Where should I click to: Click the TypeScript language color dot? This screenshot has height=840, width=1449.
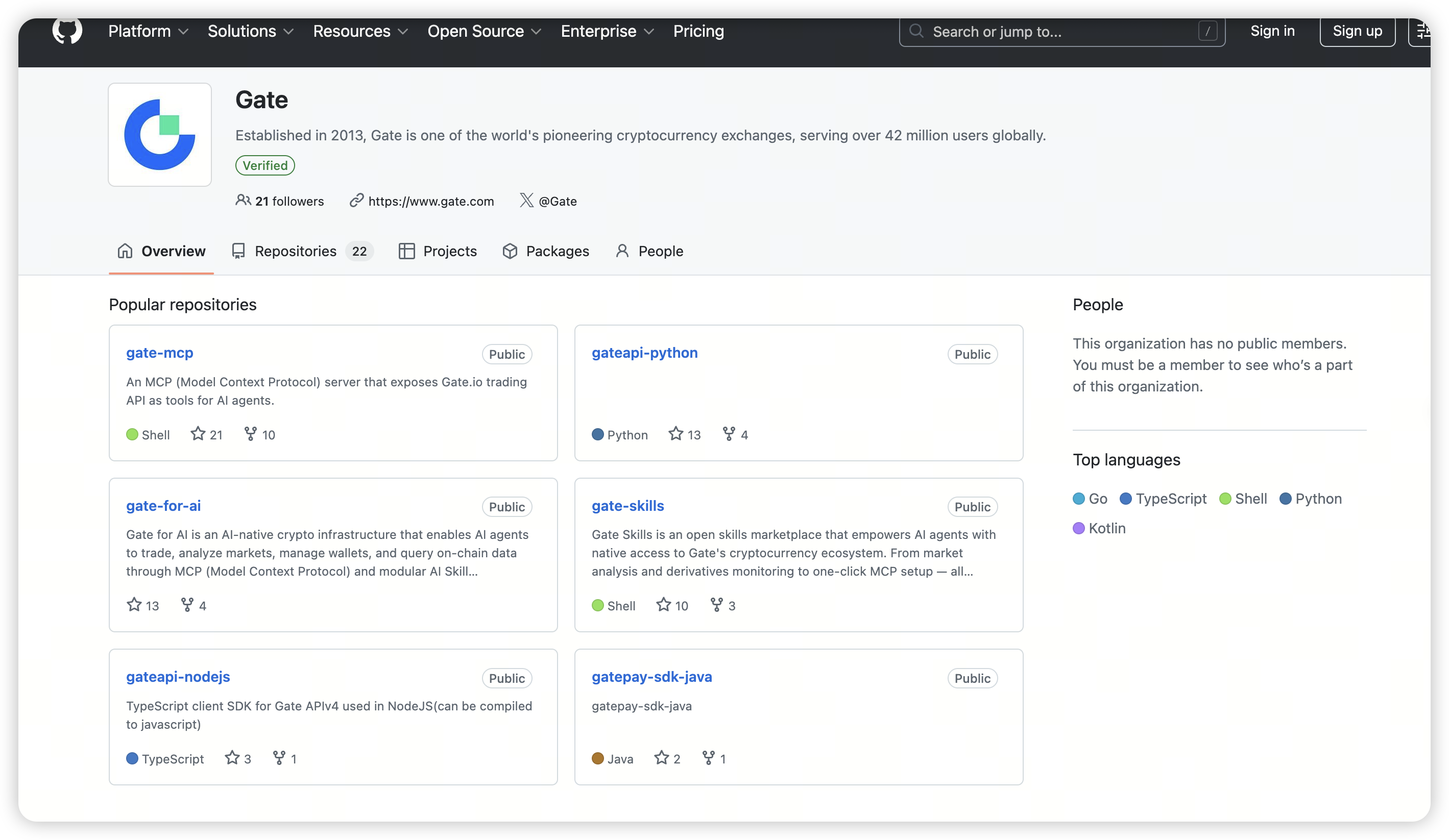(x=1125, y=499)
